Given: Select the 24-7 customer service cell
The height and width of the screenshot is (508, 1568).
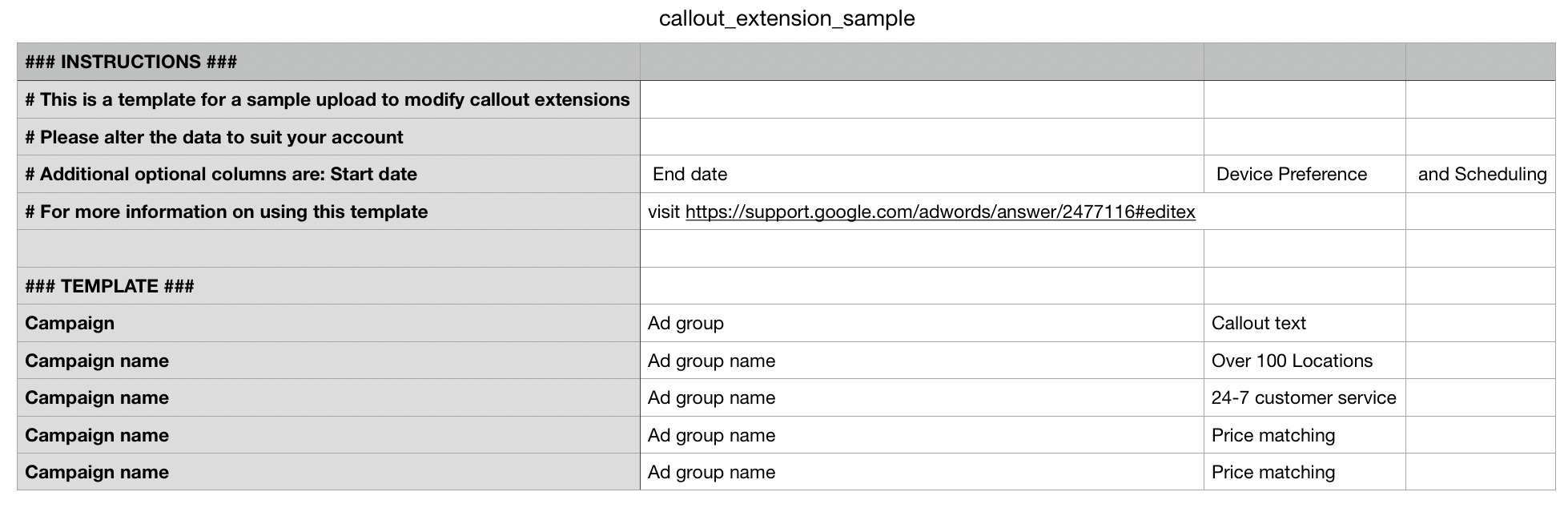Looking at the screenshot, I should (x=1303, y=398).
